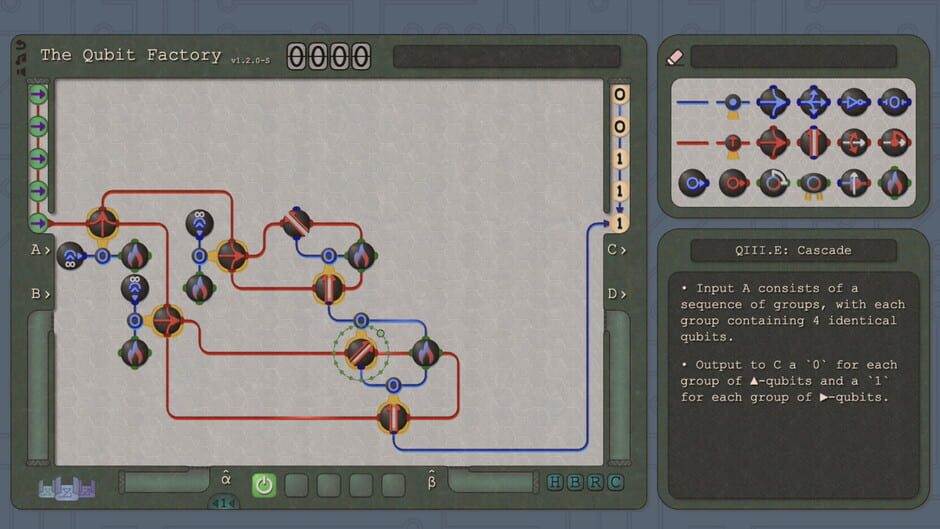940x529 pixels.
Task: Pick the red half-turn gate with white arrow
Action: tap(894, 143)
